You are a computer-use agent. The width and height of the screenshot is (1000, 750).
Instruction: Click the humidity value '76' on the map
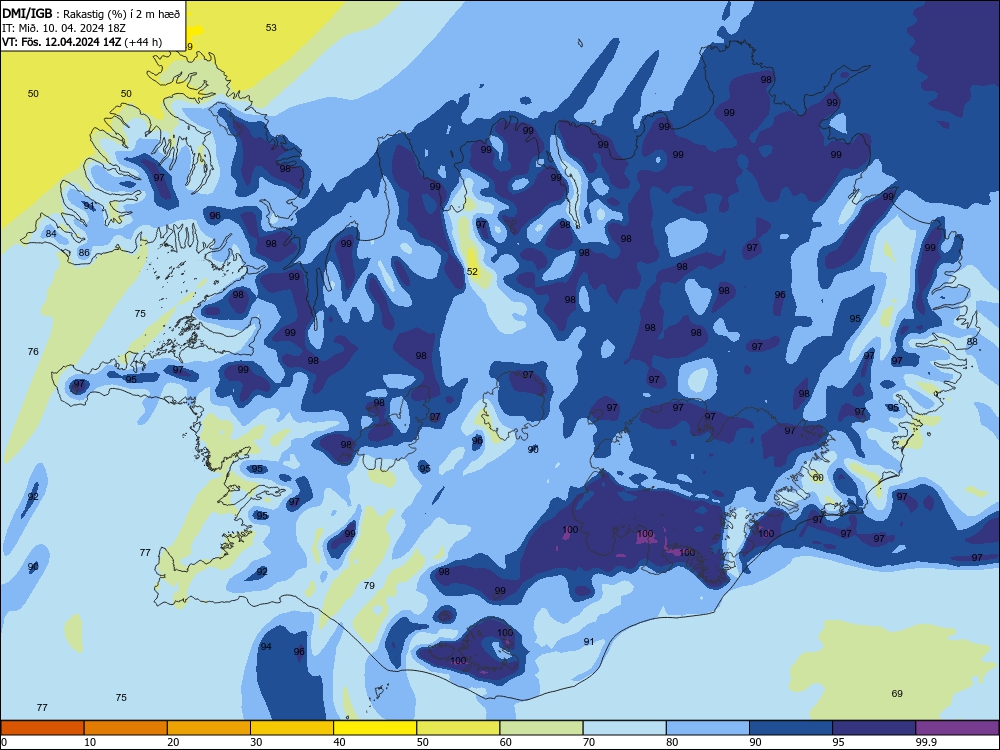coord(33,351)
